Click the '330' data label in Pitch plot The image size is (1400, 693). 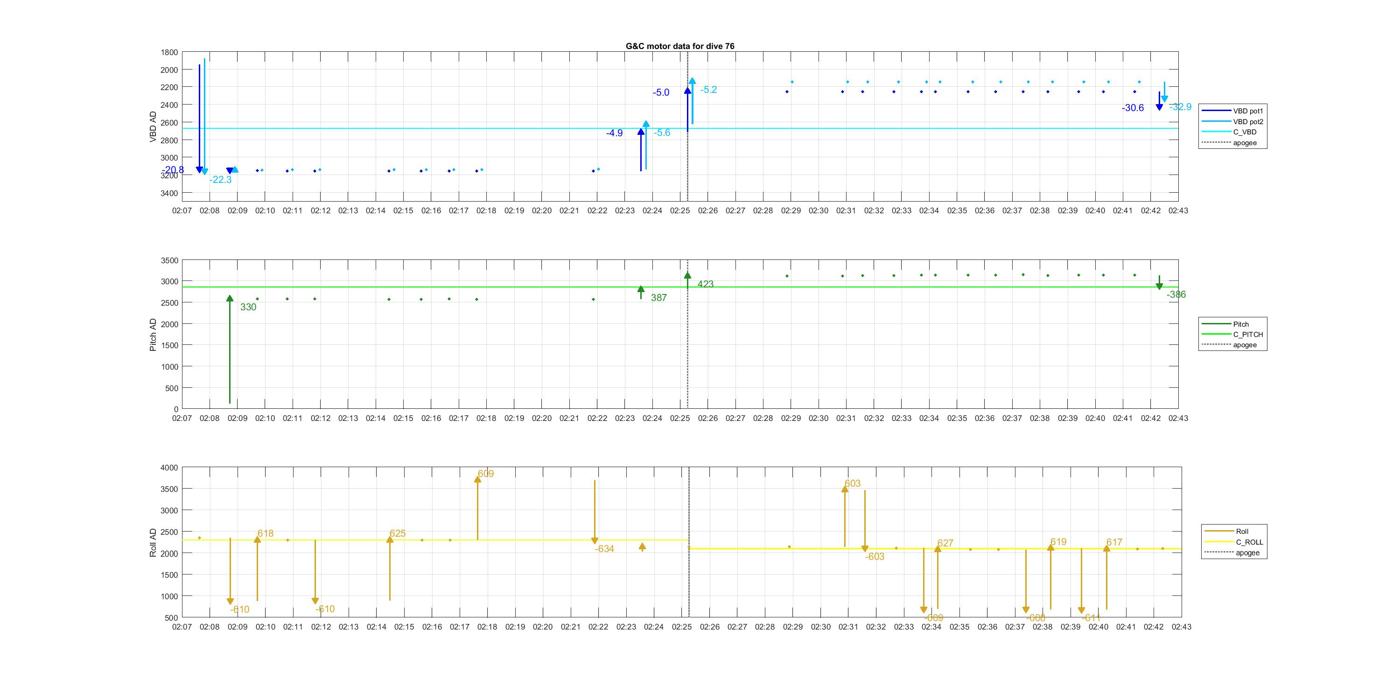point(248,307)
